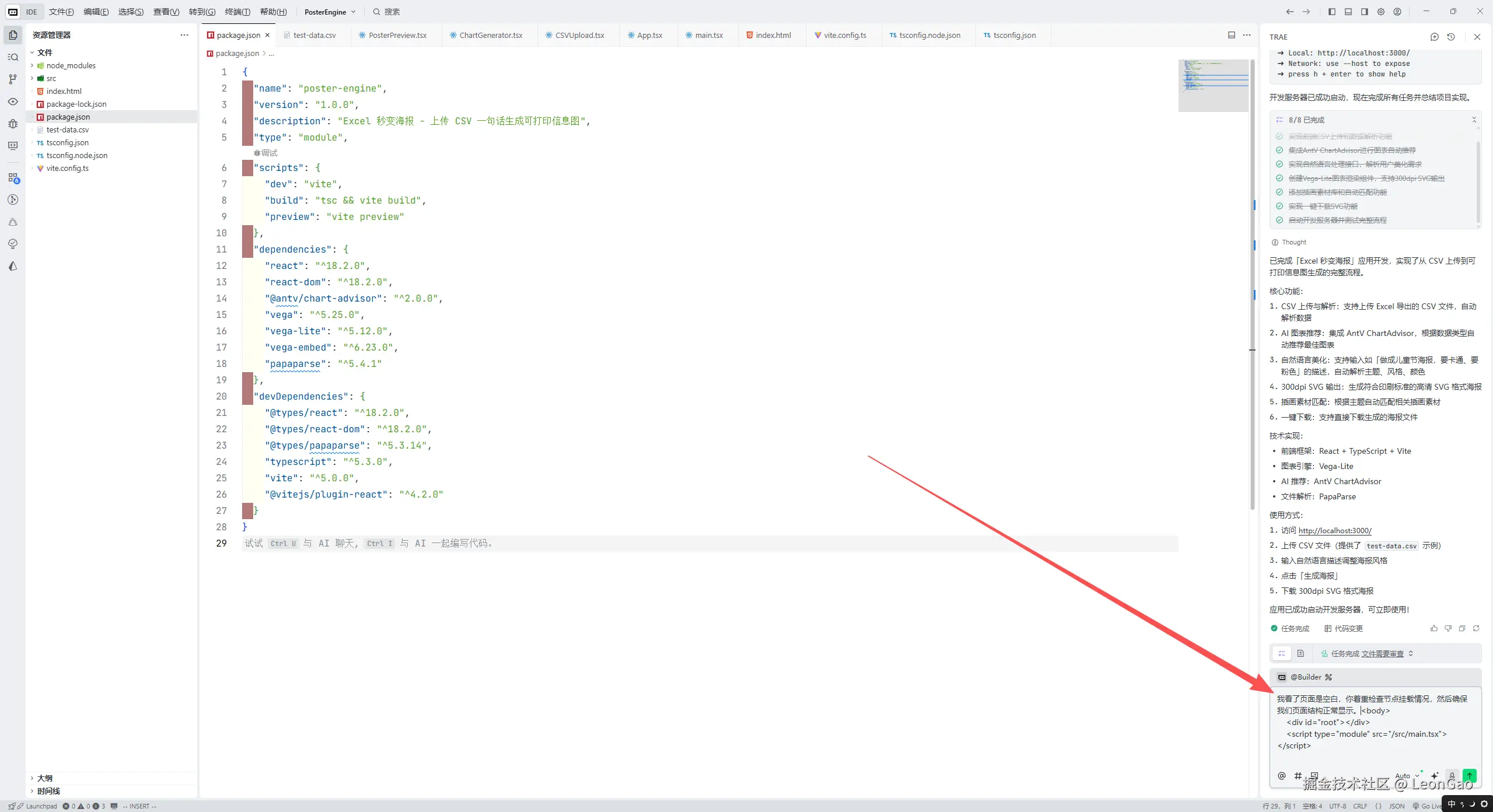Collapse the 8/8 已完成 task list
The height and width of the screenshot is (812, 1493).
pyautogui.click(x=1474, y=120)
